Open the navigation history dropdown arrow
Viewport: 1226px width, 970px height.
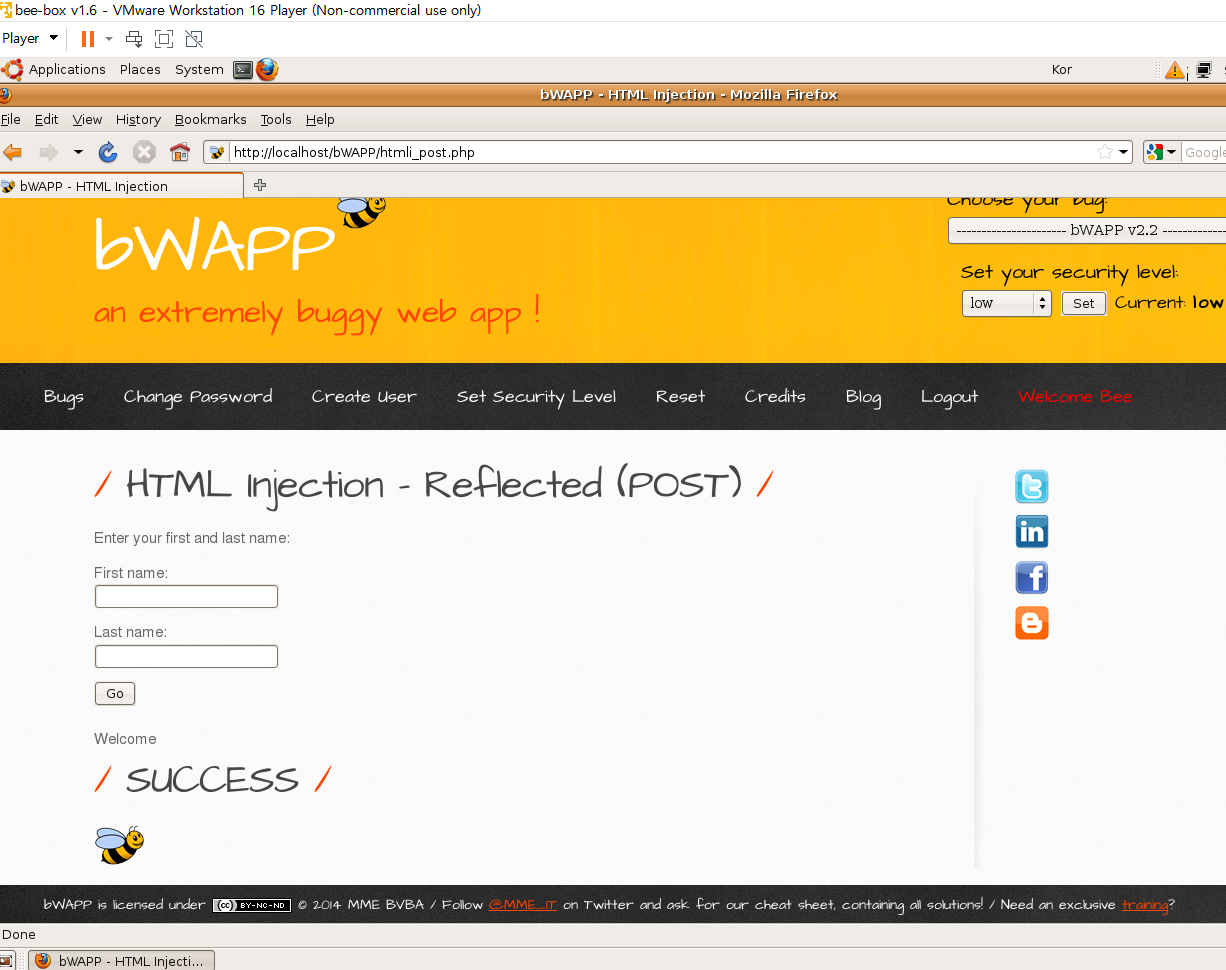pyautogui.click(x=78, y=152)
